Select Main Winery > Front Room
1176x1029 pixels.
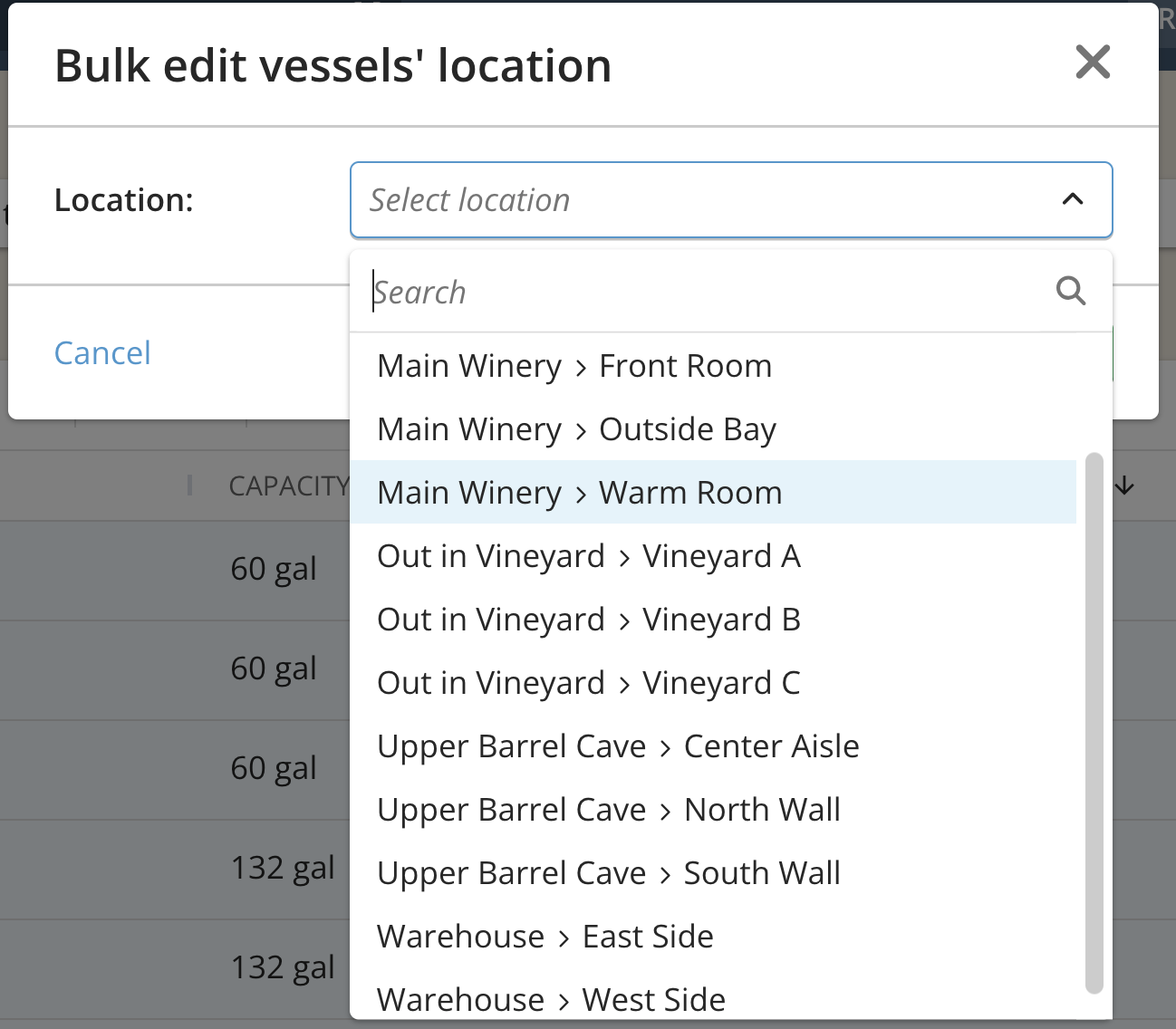click(713, 366)
